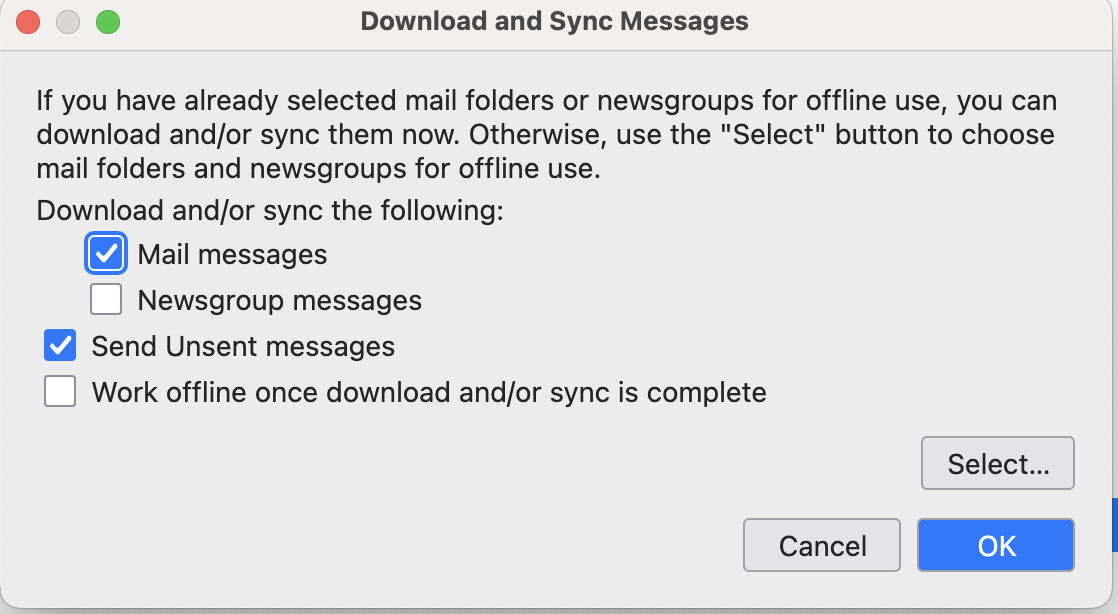Click the "Mail messages" label text
The width and height of the screenshot is (1118, 614).
[232, 254]
